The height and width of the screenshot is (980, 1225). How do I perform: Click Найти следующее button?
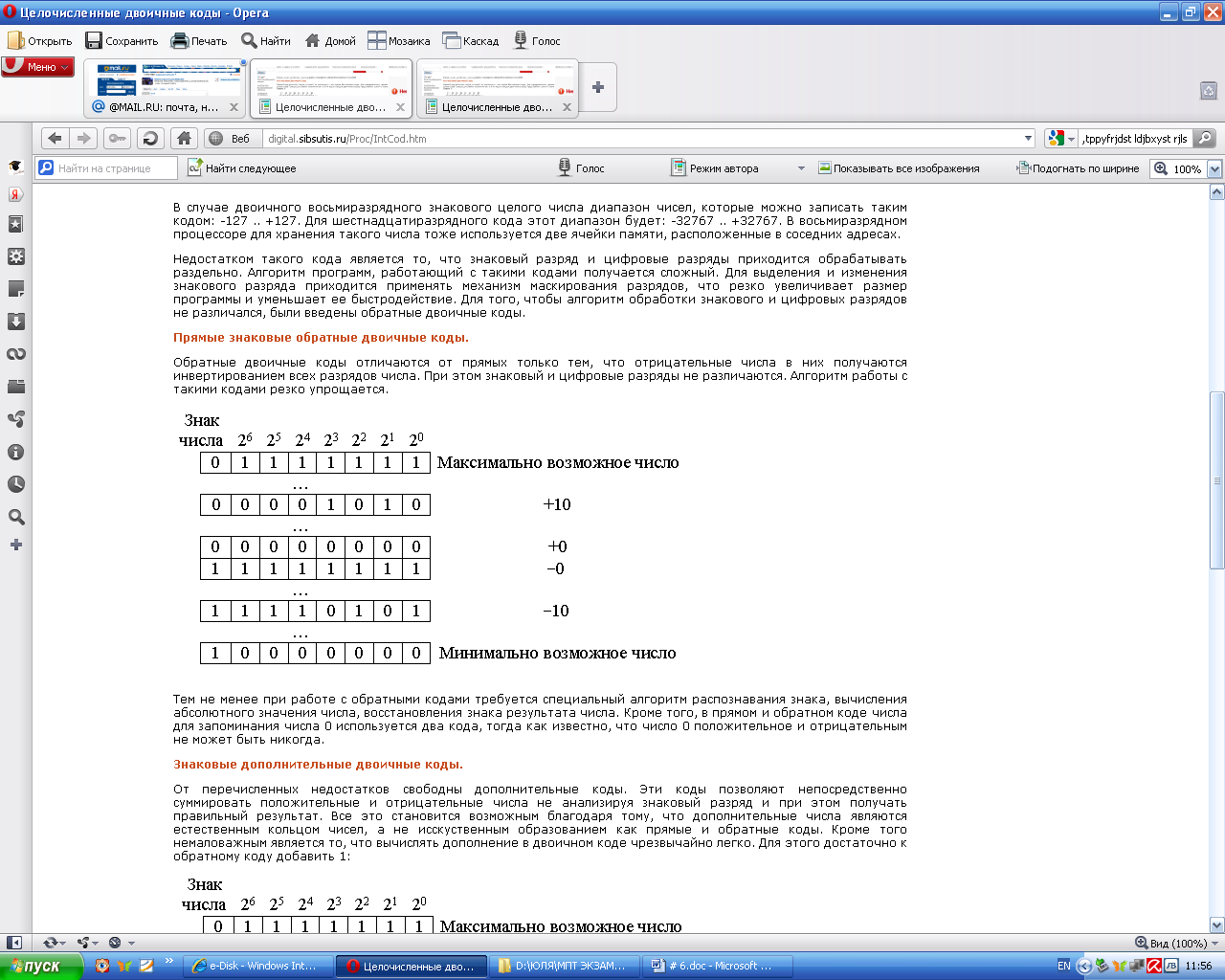click(241, 167)
